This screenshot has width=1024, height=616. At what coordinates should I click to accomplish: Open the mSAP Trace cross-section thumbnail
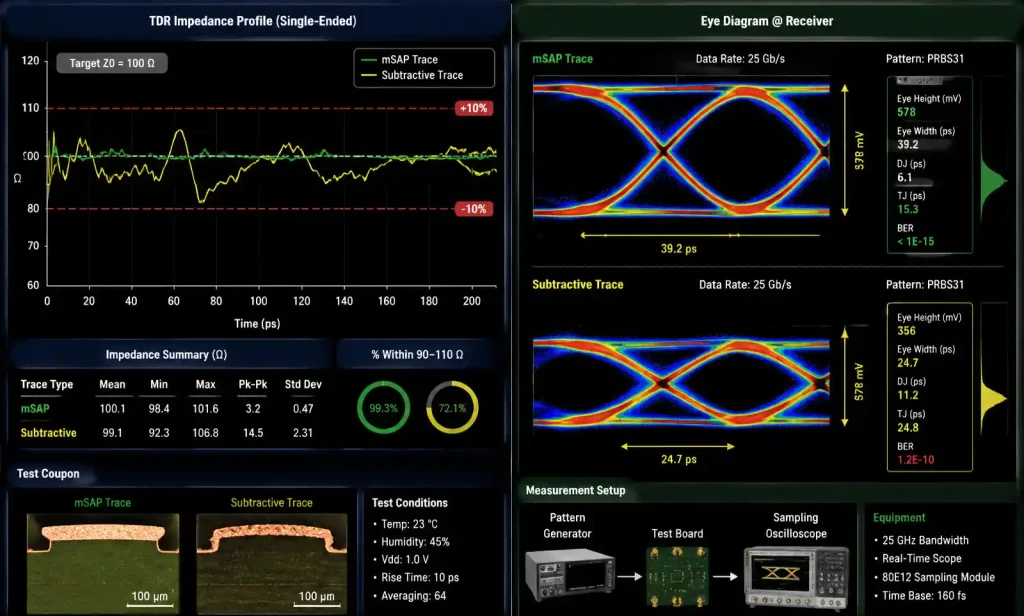click(103, 563)
